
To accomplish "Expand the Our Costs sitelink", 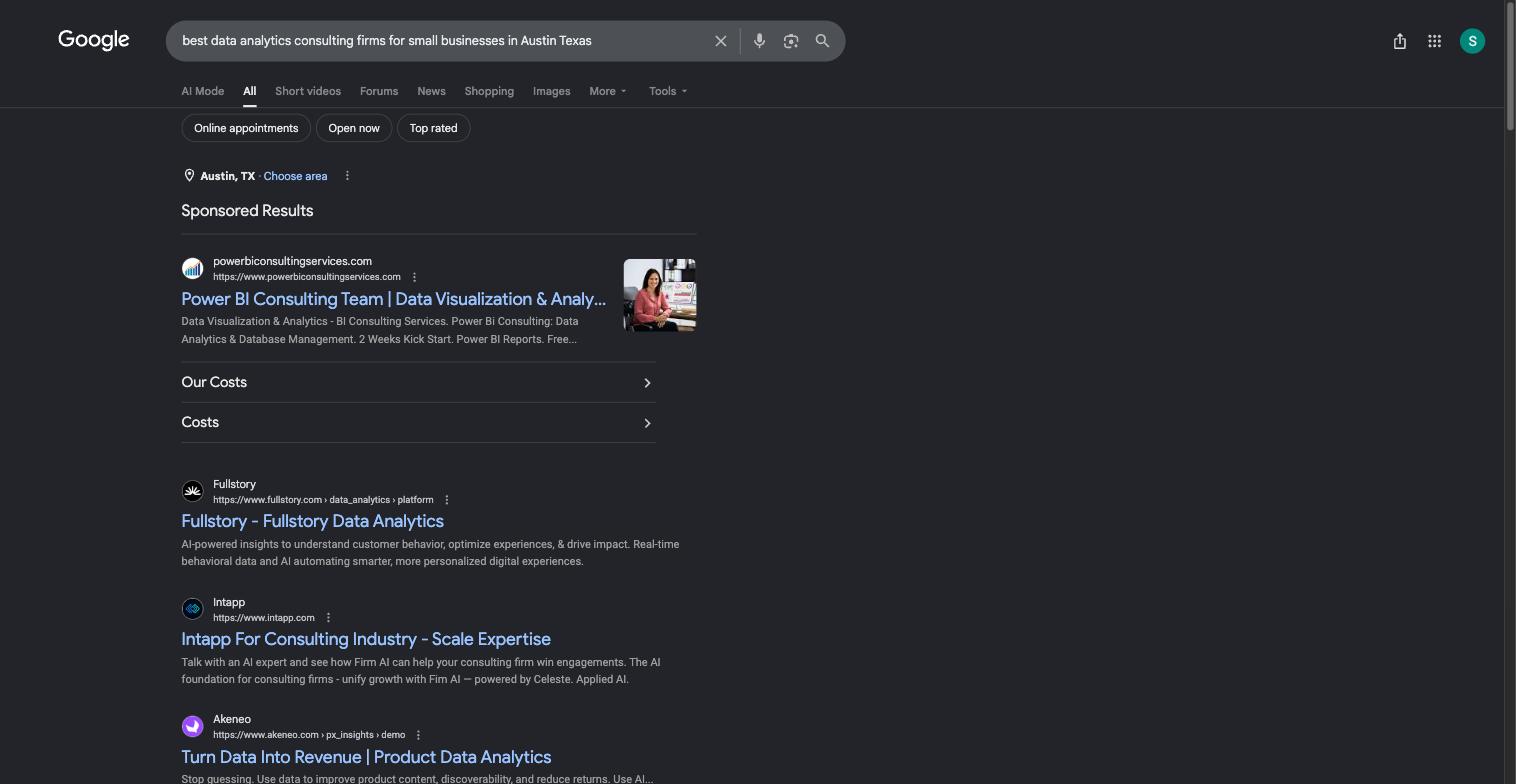I will (x=418, y=383).
